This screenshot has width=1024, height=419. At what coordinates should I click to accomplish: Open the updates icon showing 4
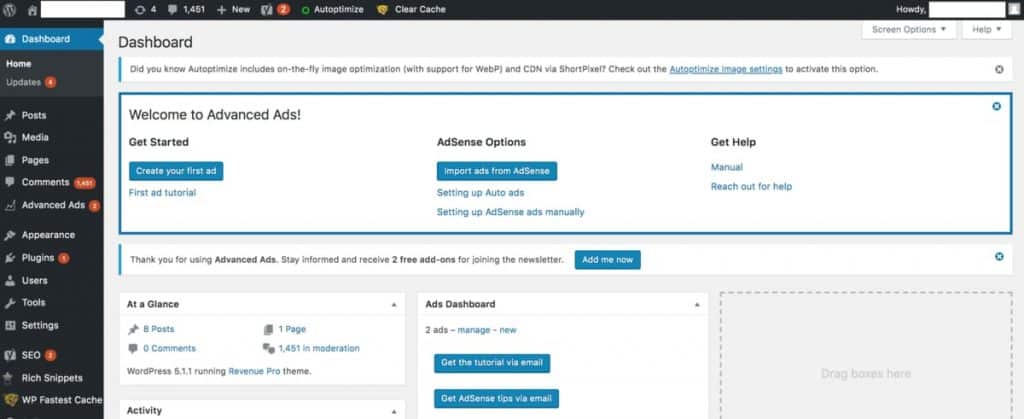145,10
